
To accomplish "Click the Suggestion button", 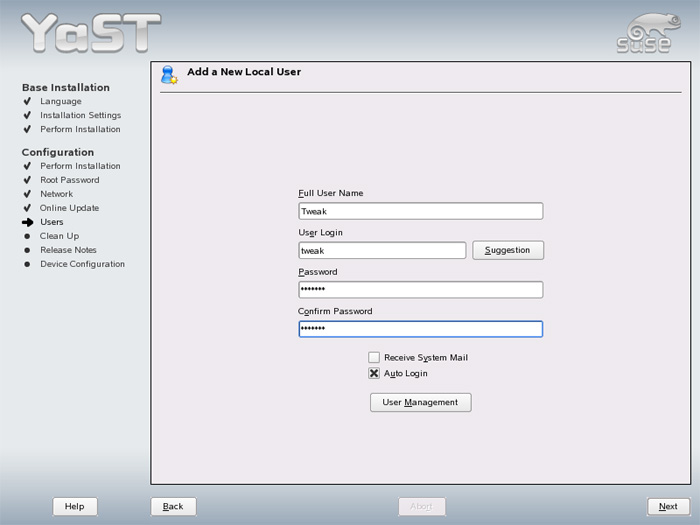I will point(508,250).
